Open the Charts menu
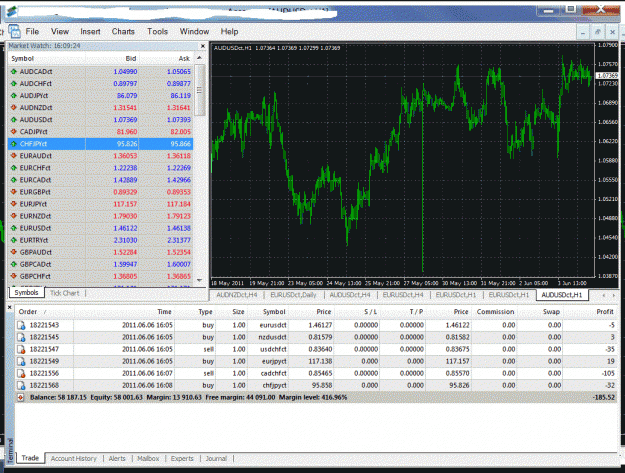The height and width of the screenshot is (473, 625). [123, 31]
